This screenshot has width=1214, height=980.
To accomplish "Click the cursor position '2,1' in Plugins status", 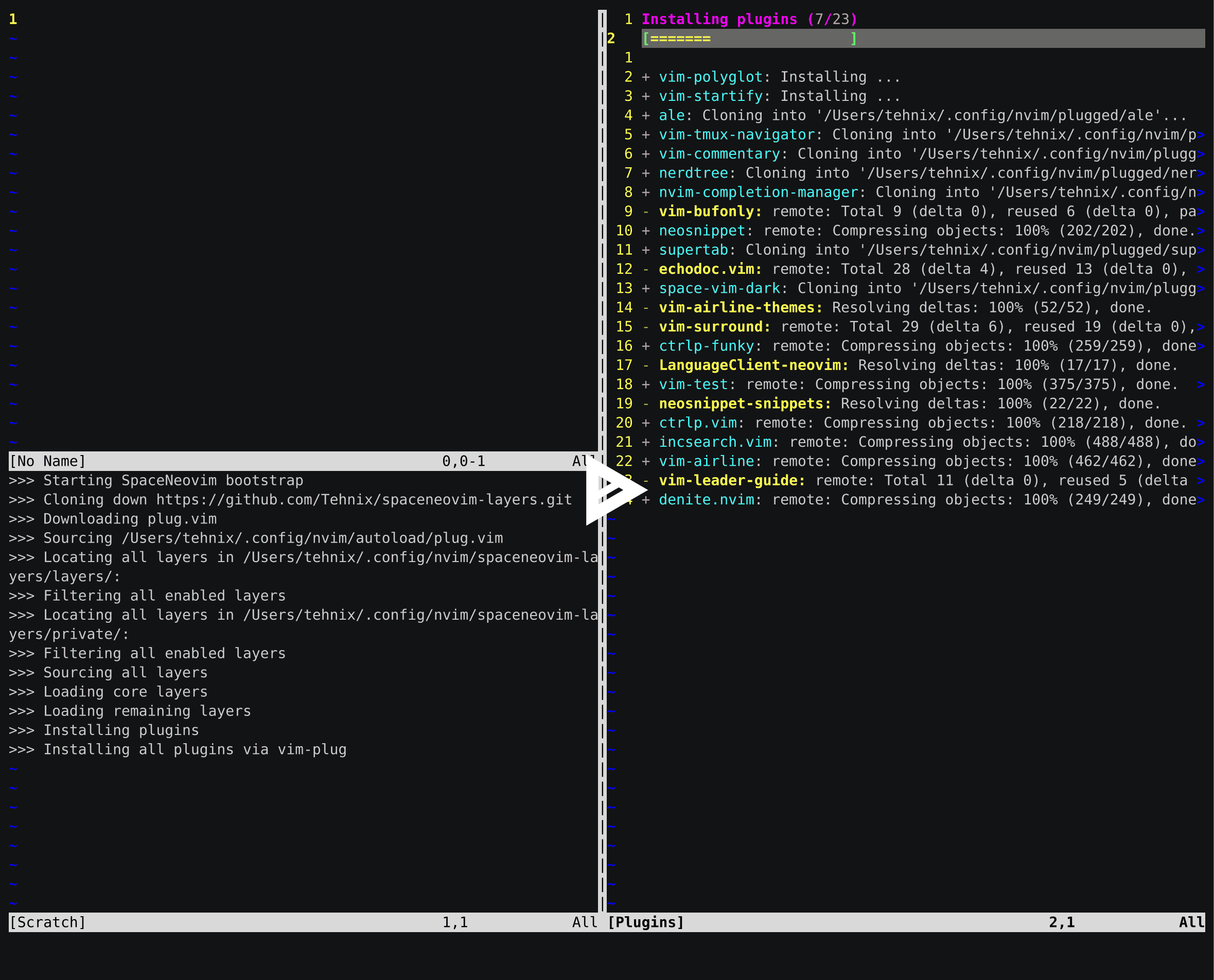I will [1062, 922].
